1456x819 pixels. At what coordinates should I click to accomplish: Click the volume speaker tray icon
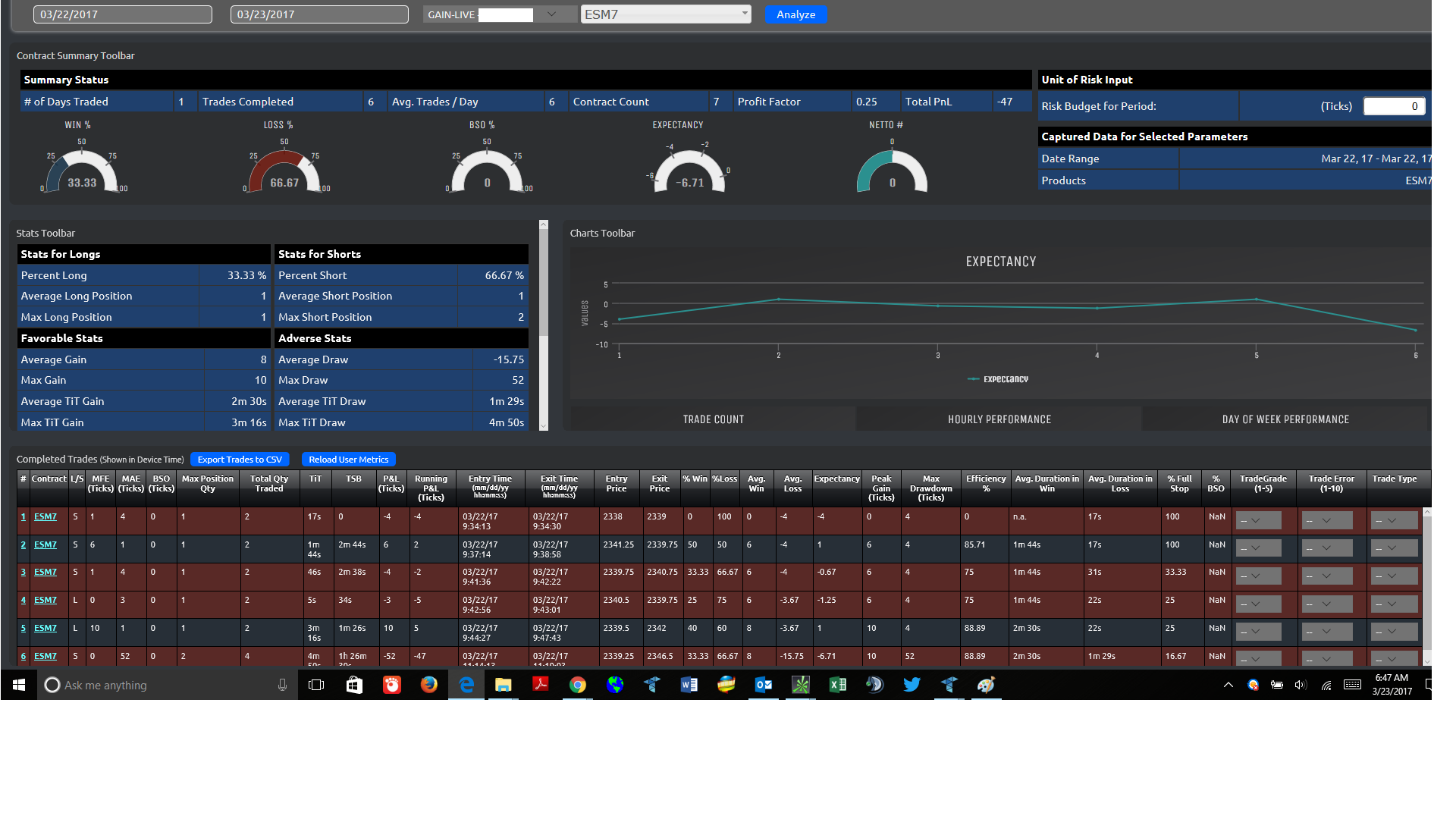tap(1301, 685)
